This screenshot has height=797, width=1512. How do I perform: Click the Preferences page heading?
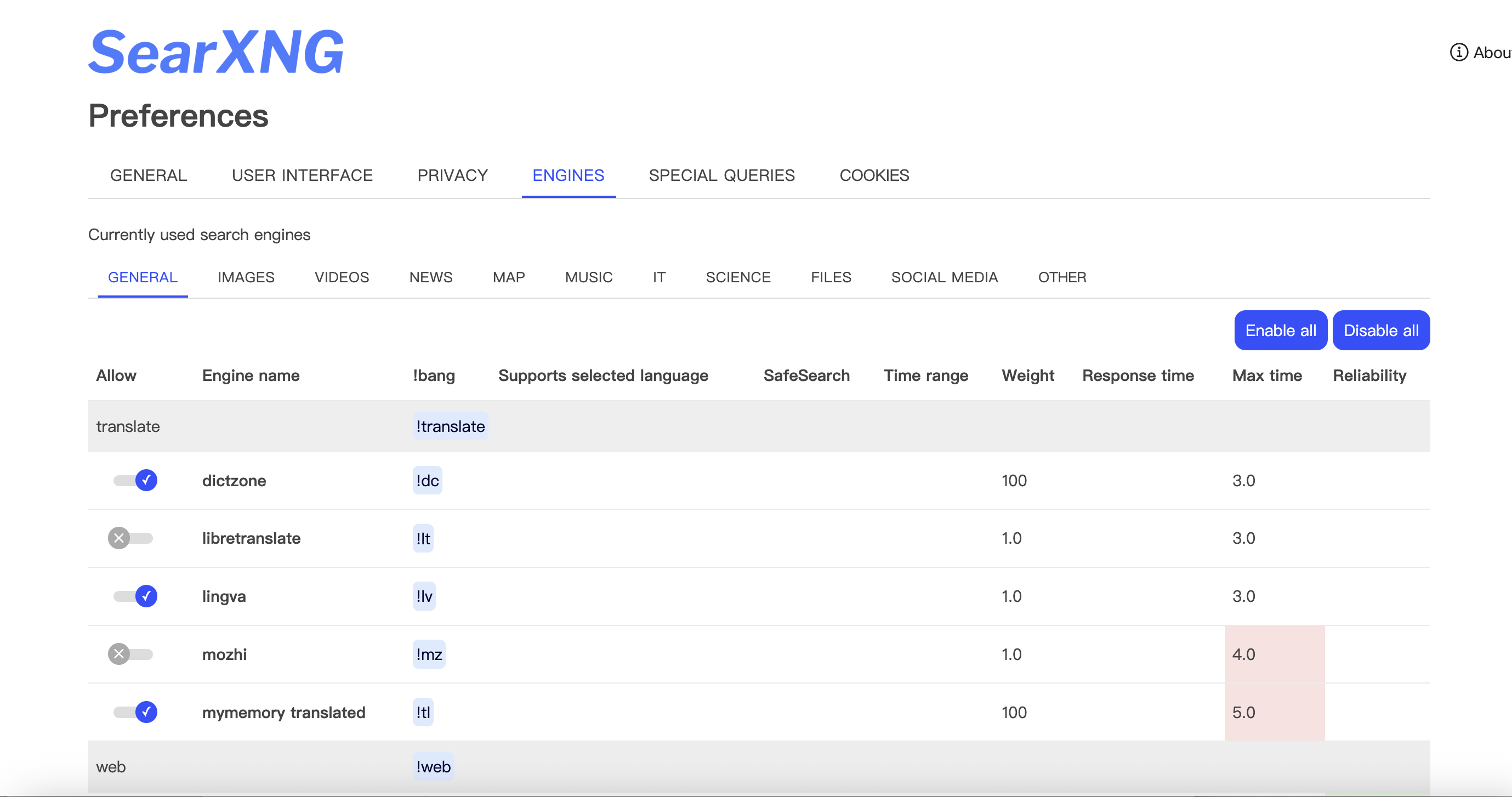178,115
